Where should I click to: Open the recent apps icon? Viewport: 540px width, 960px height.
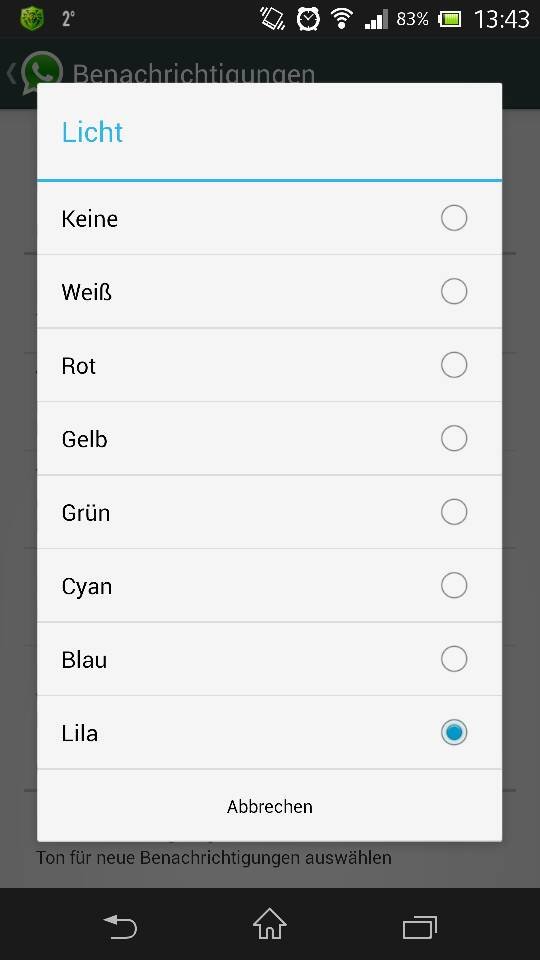click(420, 927)
